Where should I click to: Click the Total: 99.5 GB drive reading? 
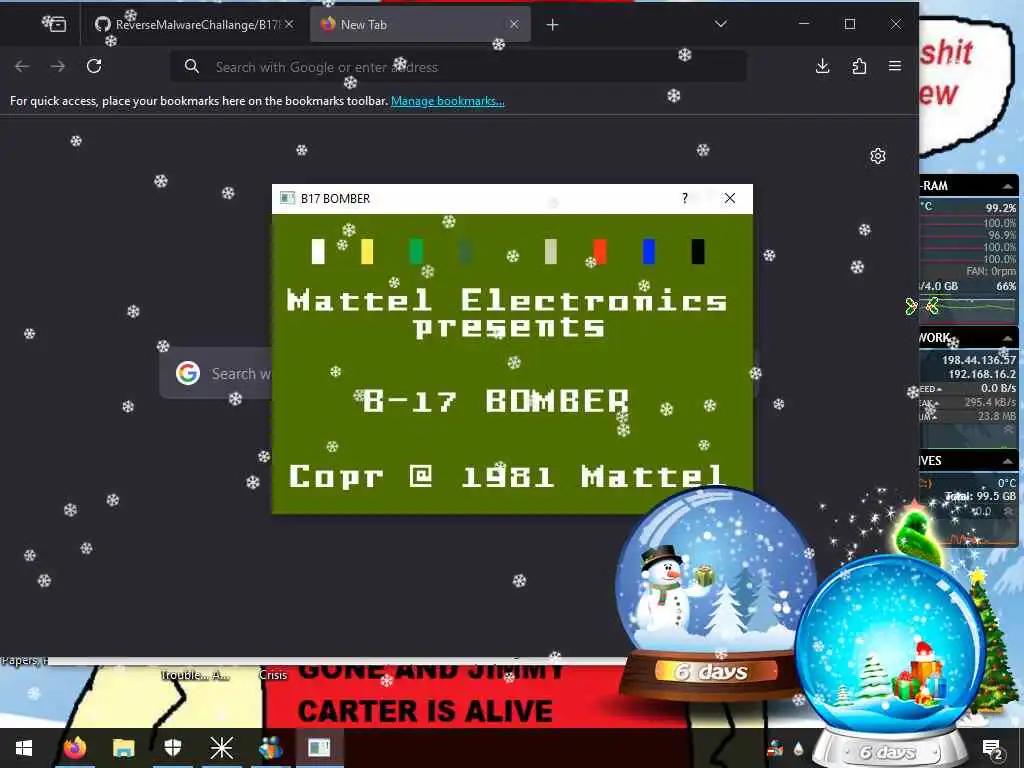point(981,496)
